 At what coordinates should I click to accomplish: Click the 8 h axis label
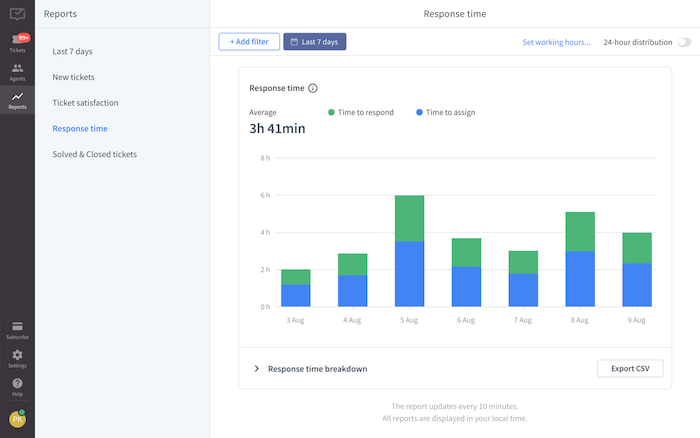pyautogui.click(x=265, y=158)
